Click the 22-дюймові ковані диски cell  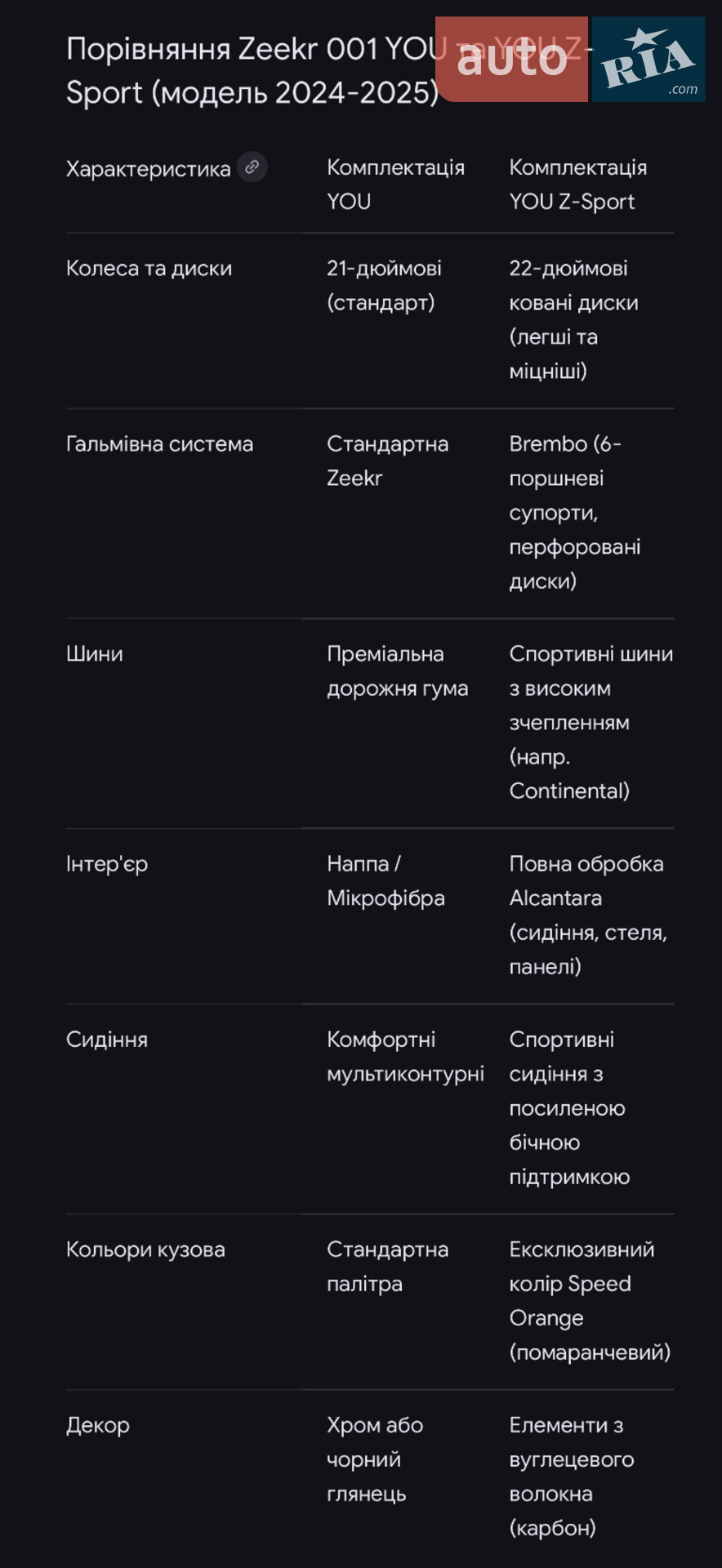point(573,319)
